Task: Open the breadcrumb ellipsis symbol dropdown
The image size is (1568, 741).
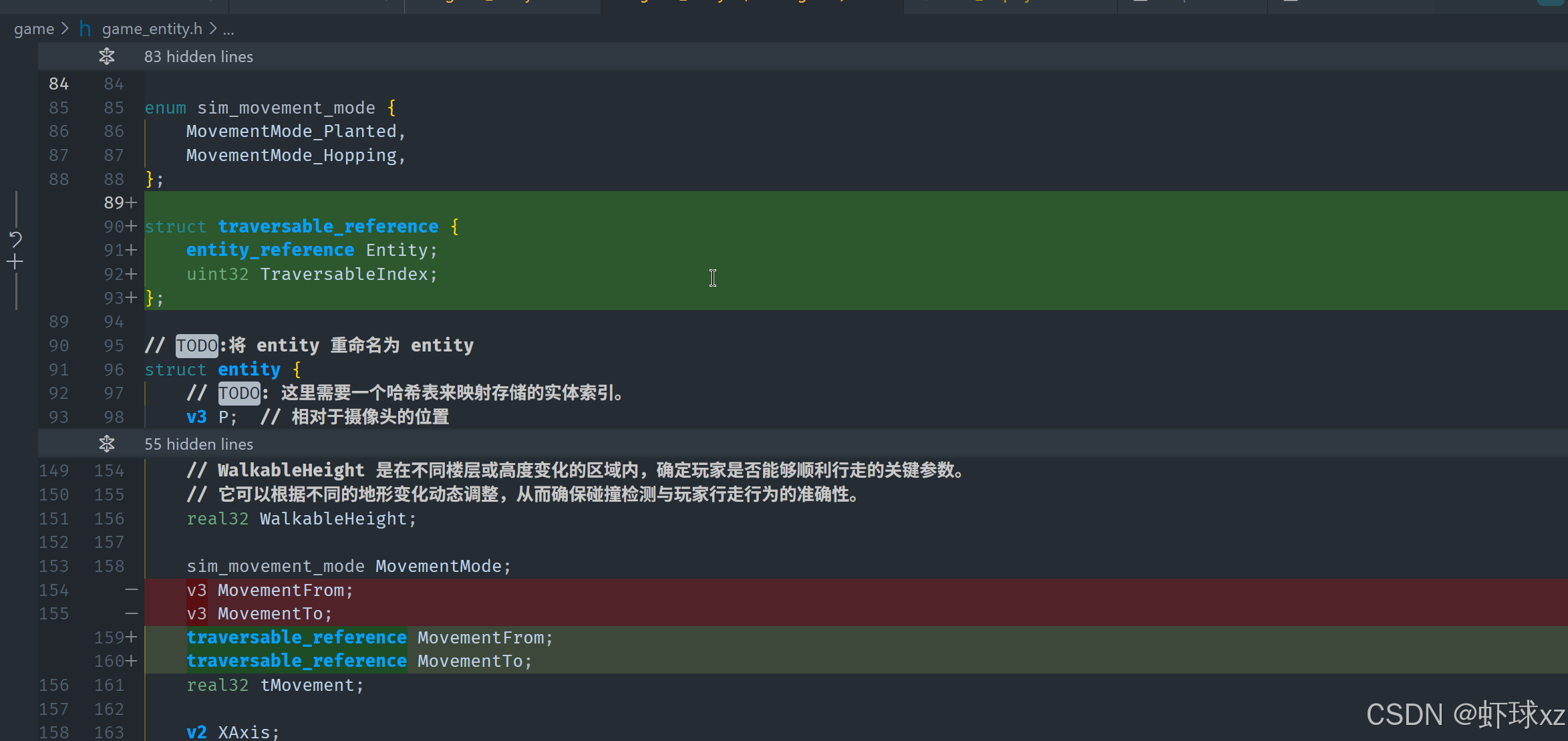Action: click(228, 29)
